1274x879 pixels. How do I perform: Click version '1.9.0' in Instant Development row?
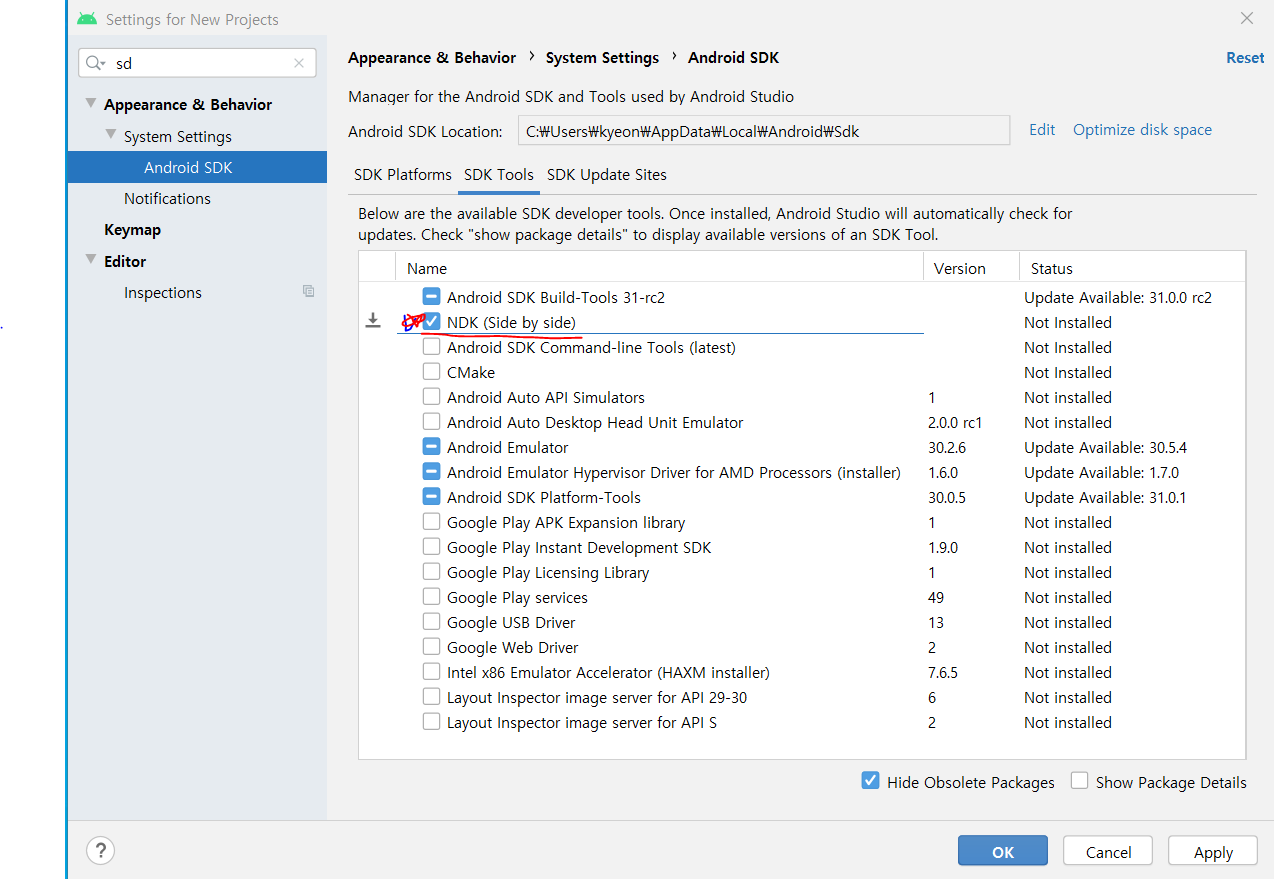click(943, 548)
